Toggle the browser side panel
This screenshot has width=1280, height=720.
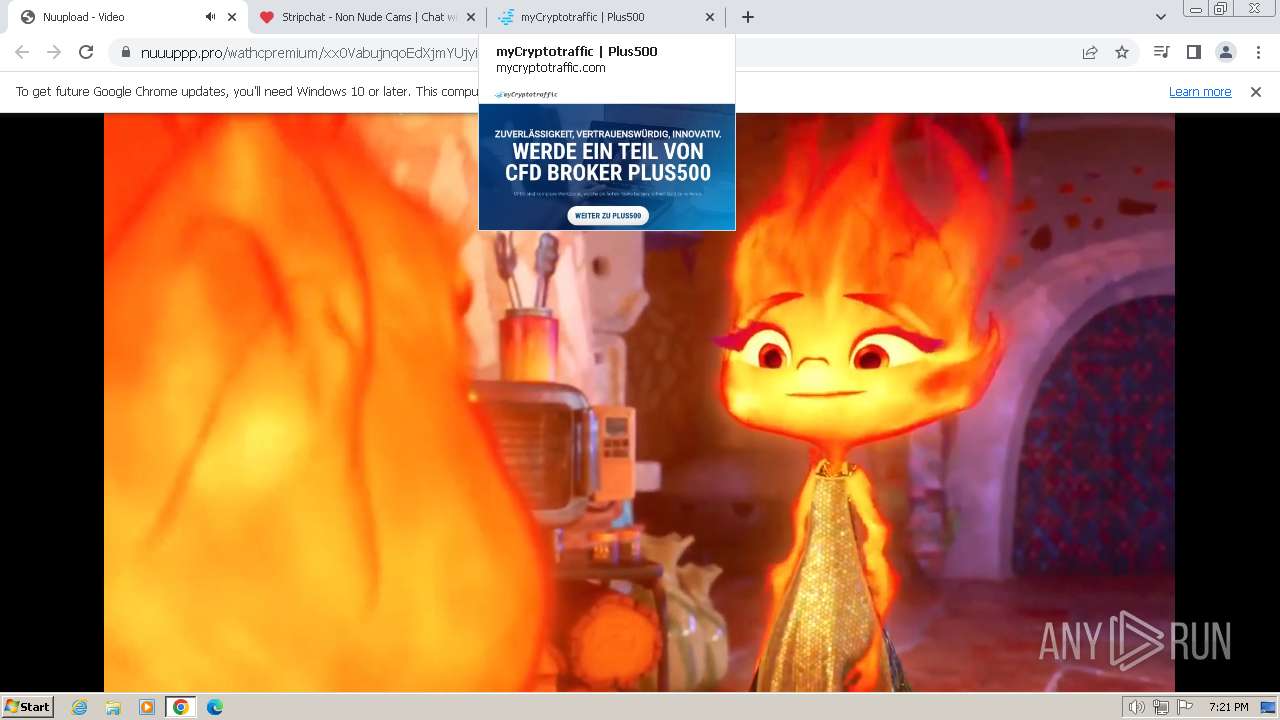point(1193,52)
